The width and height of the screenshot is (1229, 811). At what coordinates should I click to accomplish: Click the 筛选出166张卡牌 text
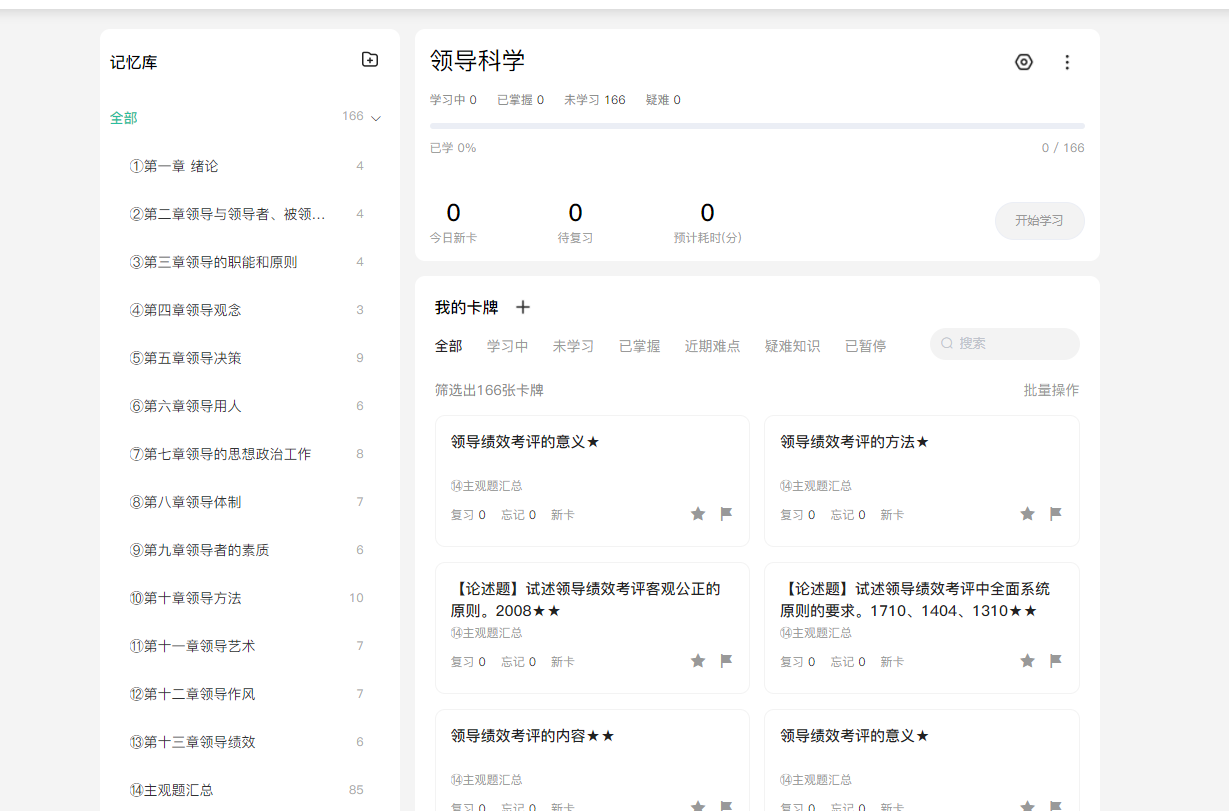pyautogui.click(x=489, y=390)
